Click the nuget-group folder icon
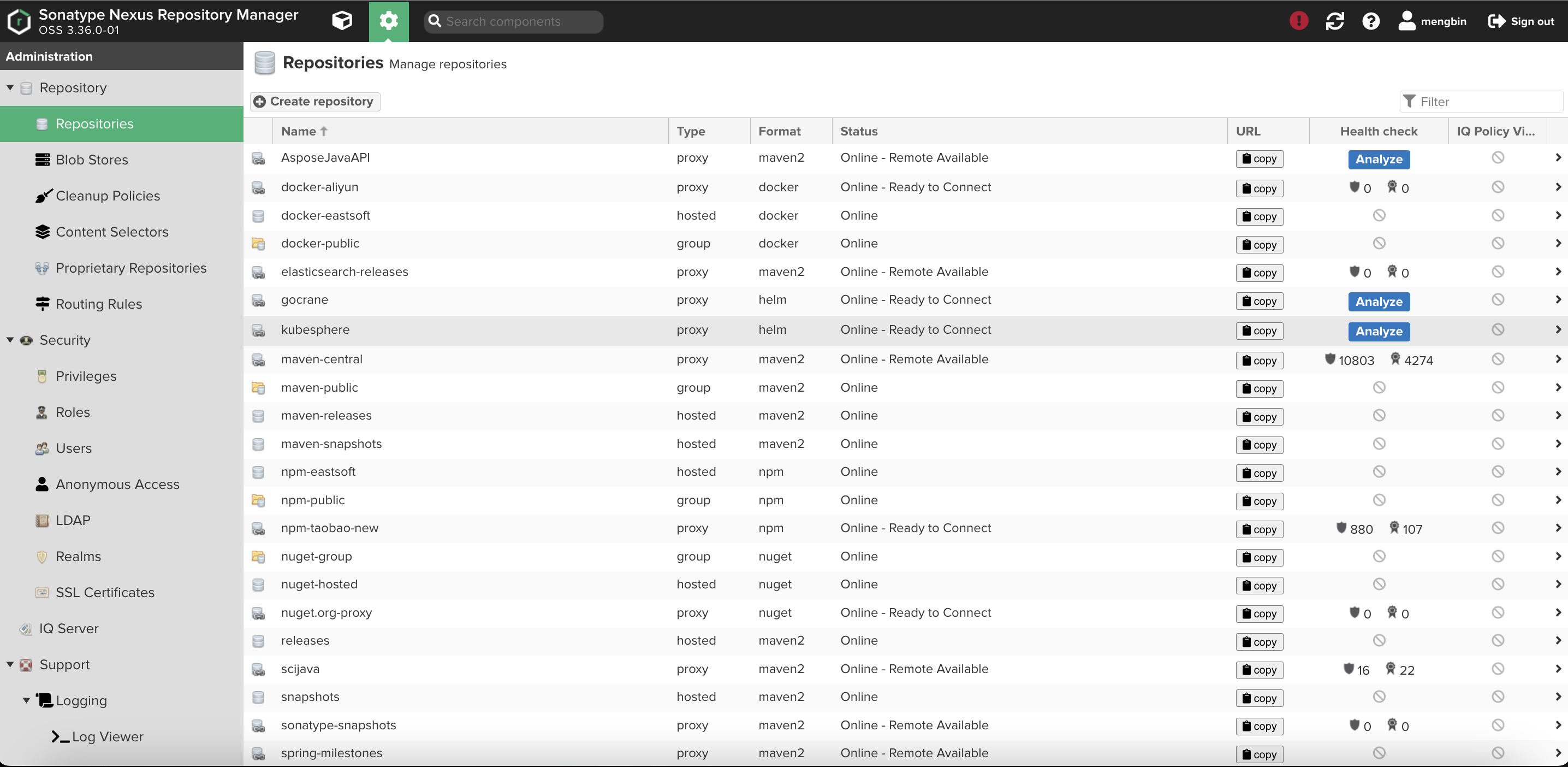 click(258, 557)
